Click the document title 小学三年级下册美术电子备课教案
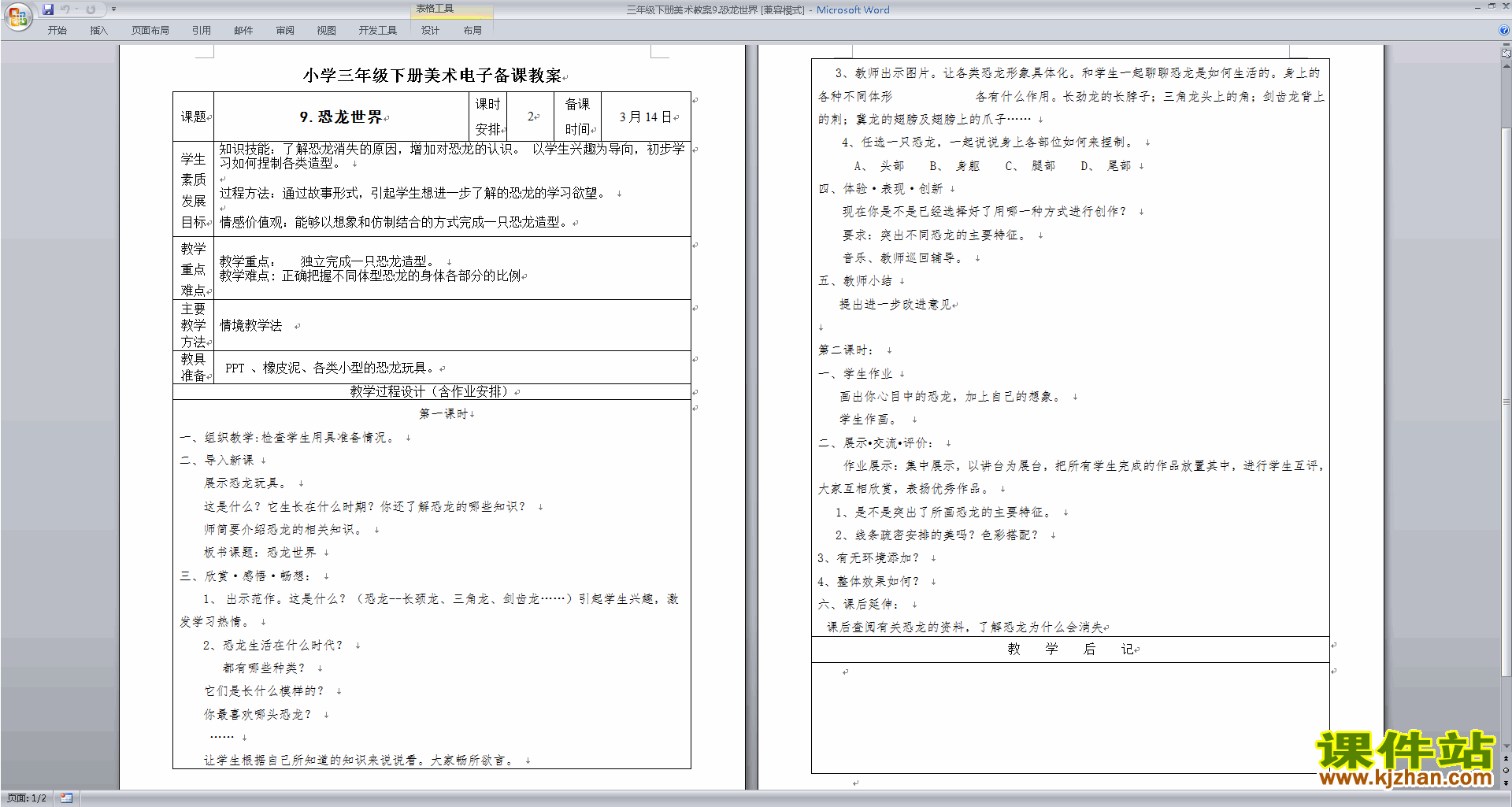This screenshot has height=807, width=1512. click(432, 76)
